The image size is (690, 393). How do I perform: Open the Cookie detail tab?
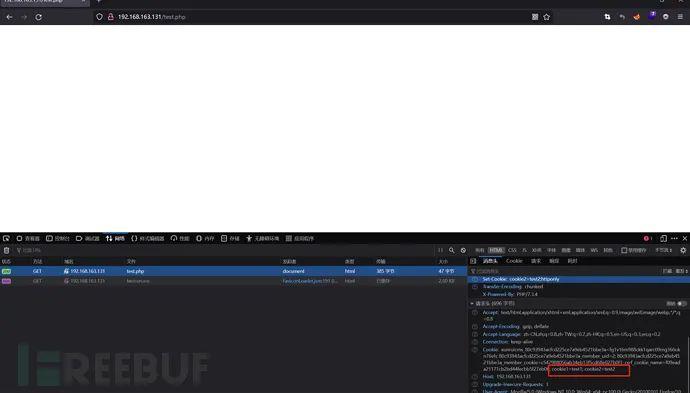point(514,261)
